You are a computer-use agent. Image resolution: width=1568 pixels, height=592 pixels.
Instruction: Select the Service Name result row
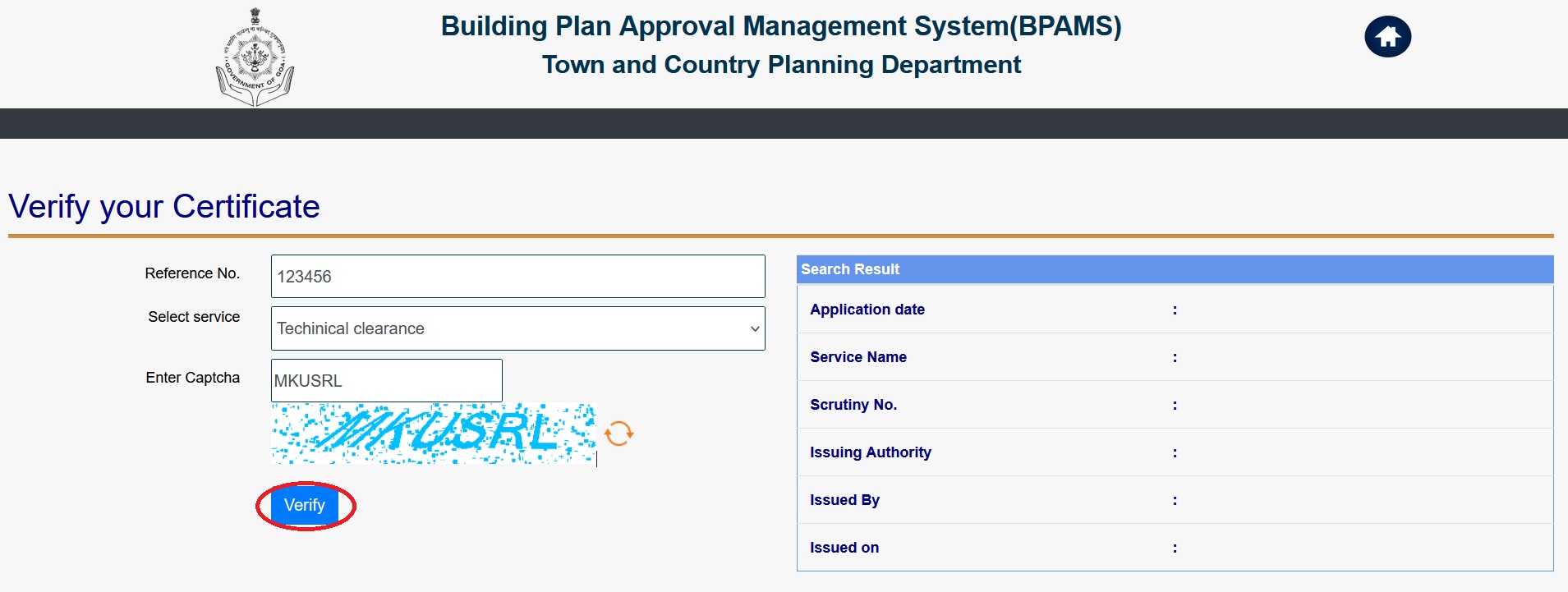click(x=1174, y=357)
